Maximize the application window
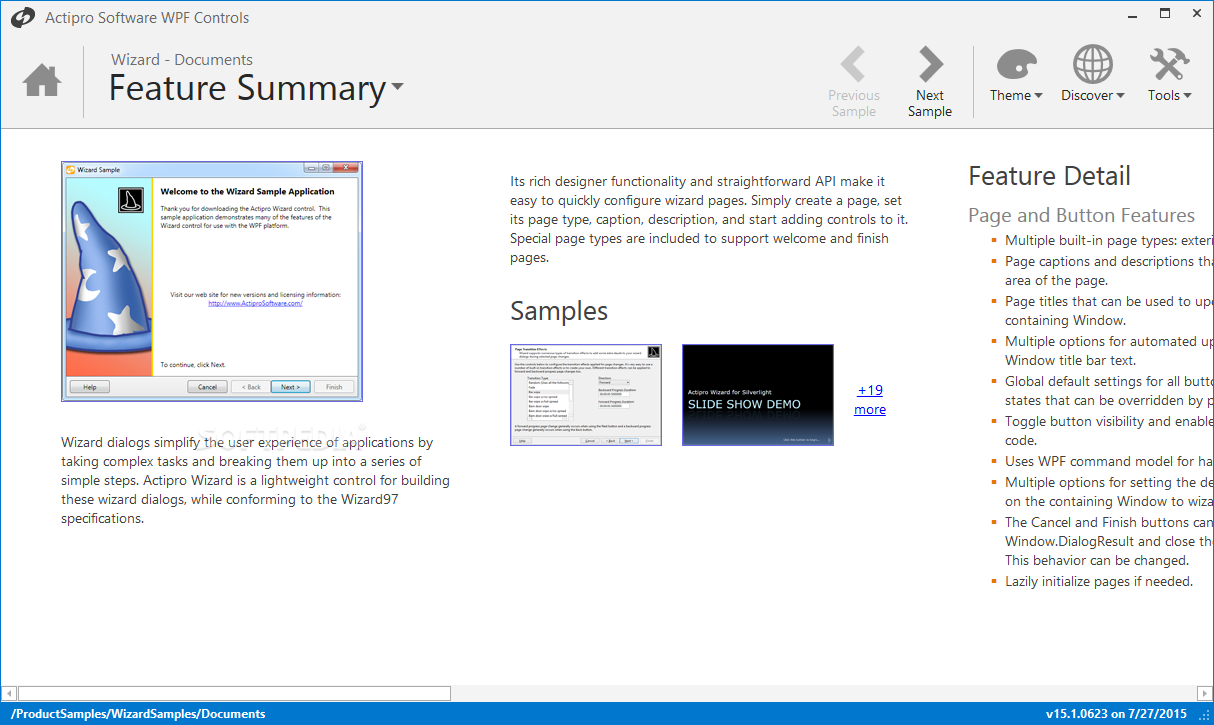1214x725 pixels. point(1165,14)
